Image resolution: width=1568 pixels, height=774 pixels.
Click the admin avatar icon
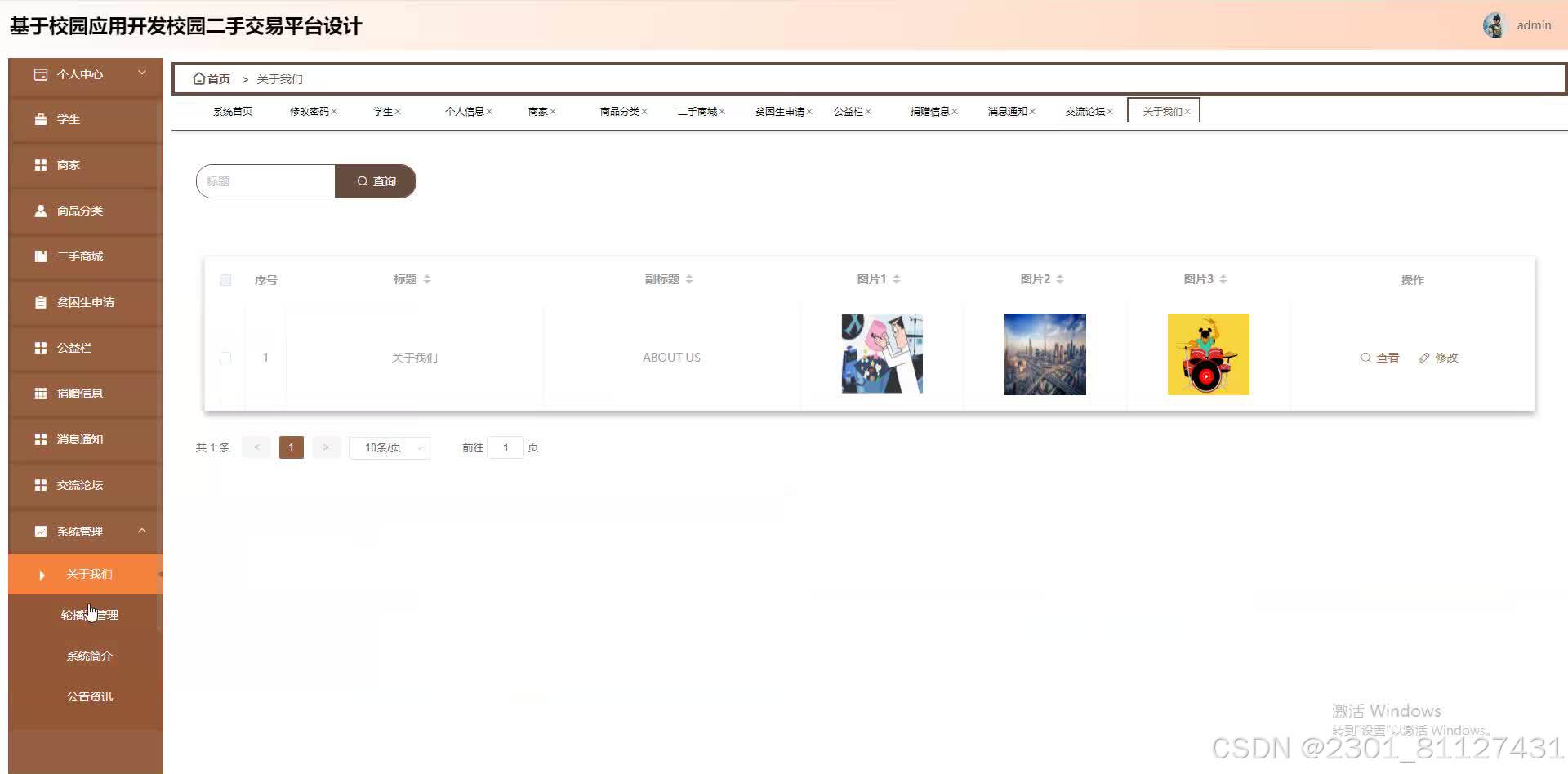(x=1494, y=25)
